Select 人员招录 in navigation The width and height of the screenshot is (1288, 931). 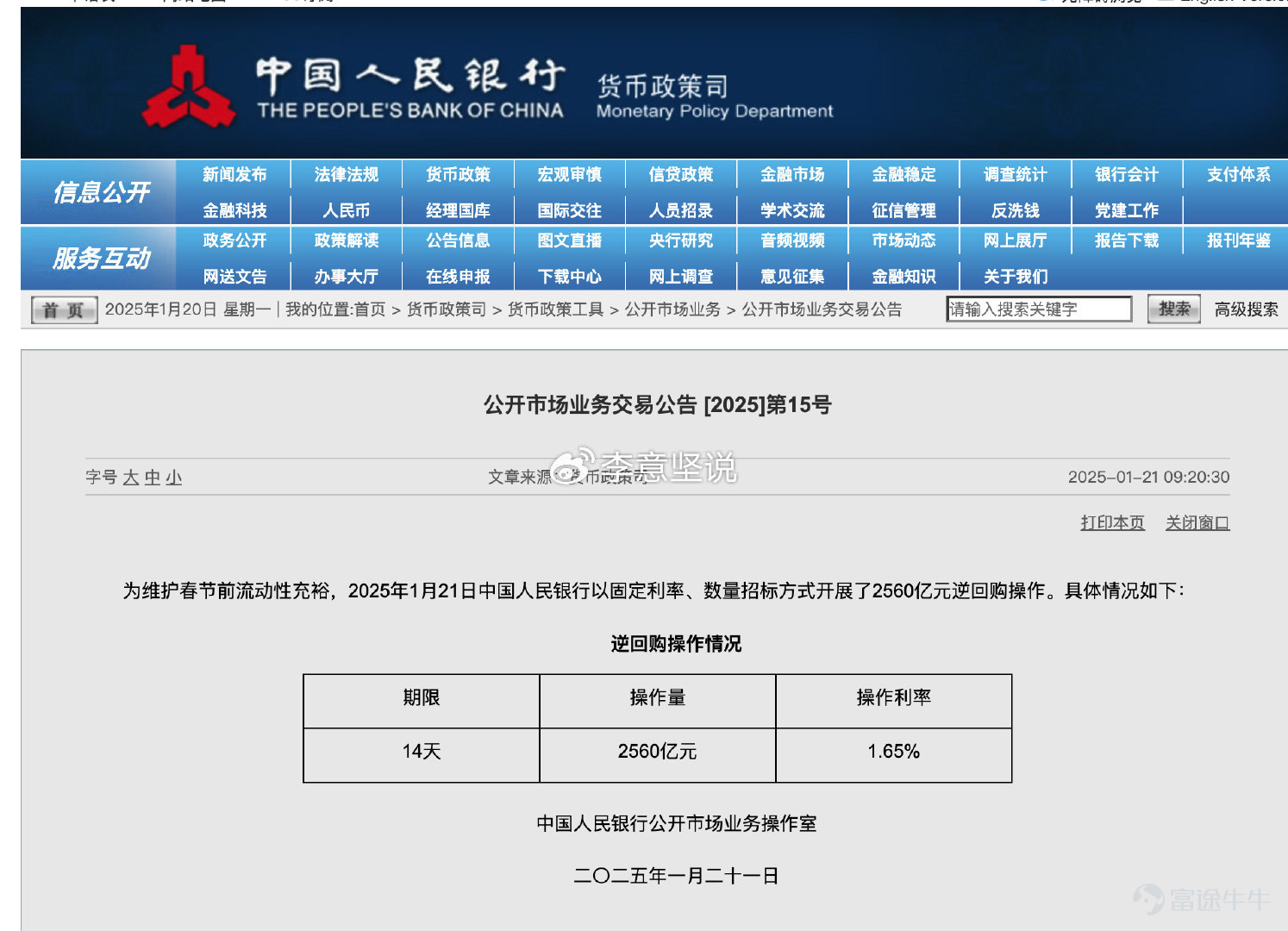681,210
